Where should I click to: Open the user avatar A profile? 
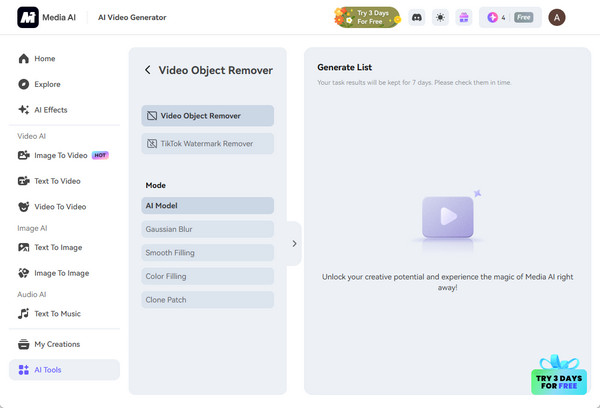(x=557, y=17)
